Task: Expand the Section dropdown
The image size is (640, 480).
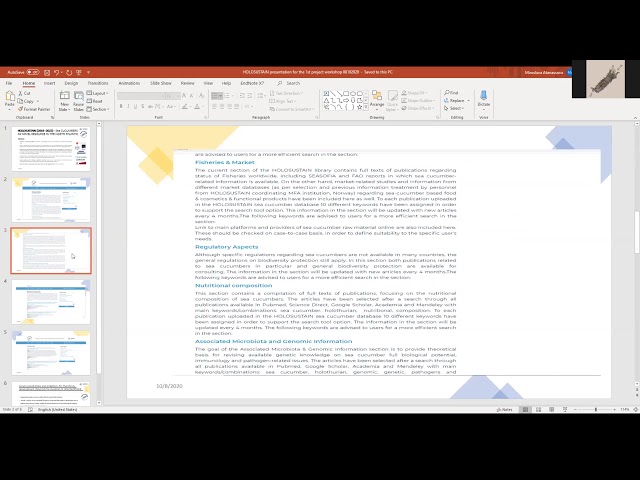Action: click(x=99, y=109)
